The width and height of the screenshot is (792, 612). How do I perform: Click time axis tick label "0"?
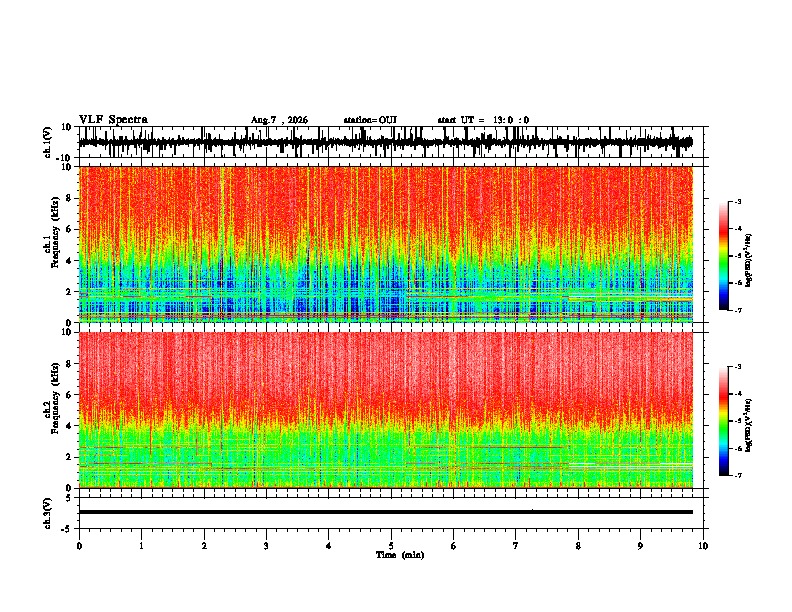pyautogui.click(x=79, y=546)
